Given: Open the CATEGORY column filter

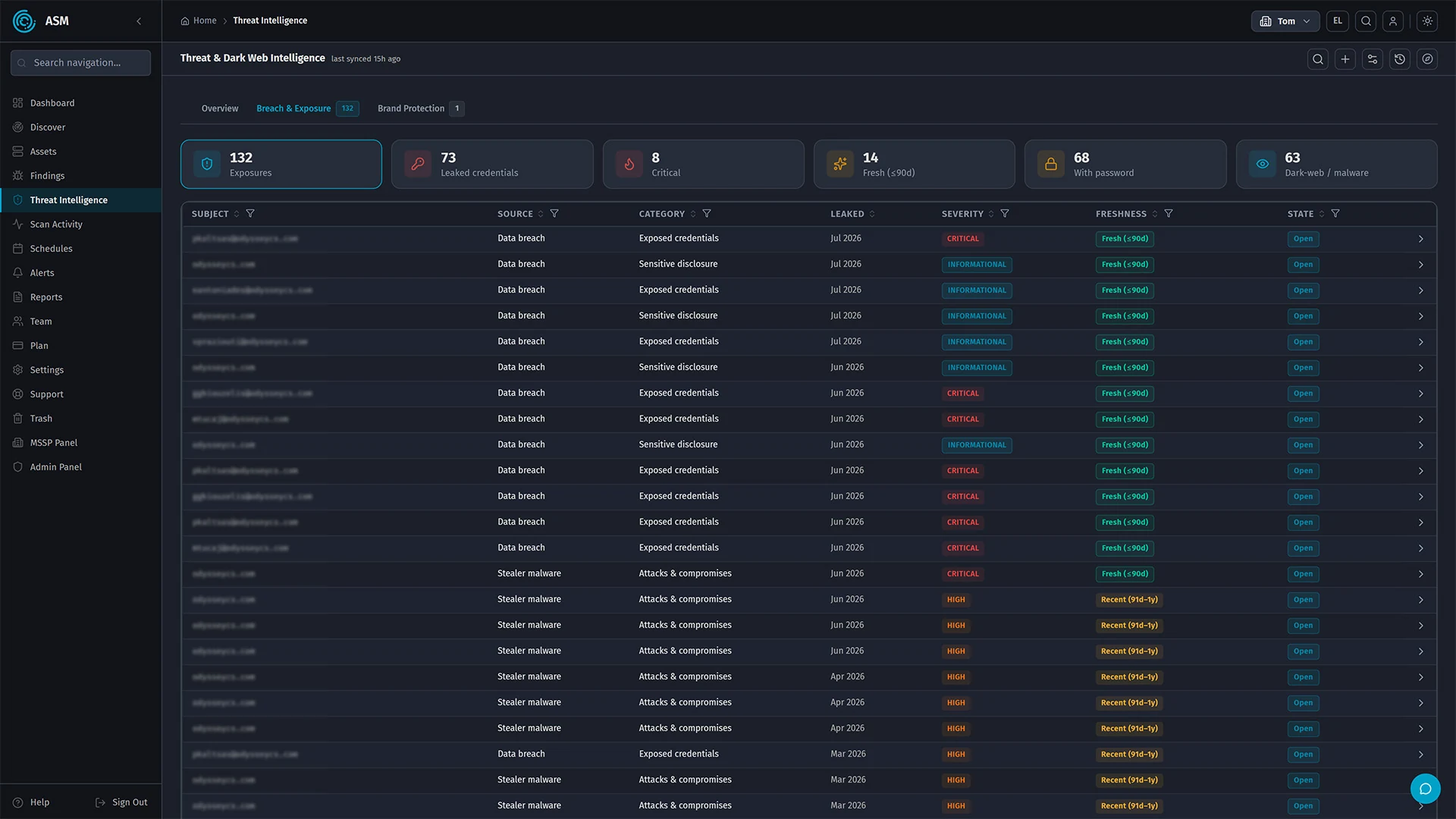Looking at the screenshot, I should [707, 214].
